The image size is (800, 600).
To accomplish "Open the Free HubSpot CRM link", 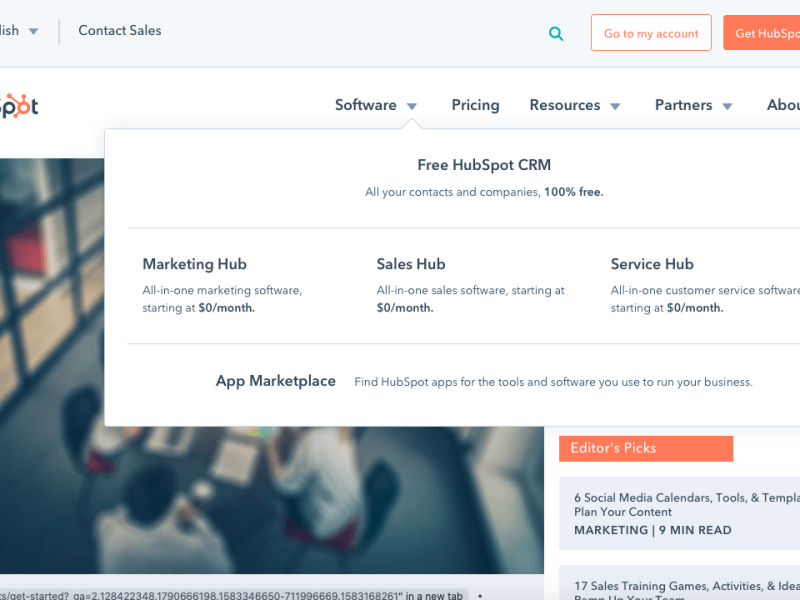I will (x=484, y=165).
